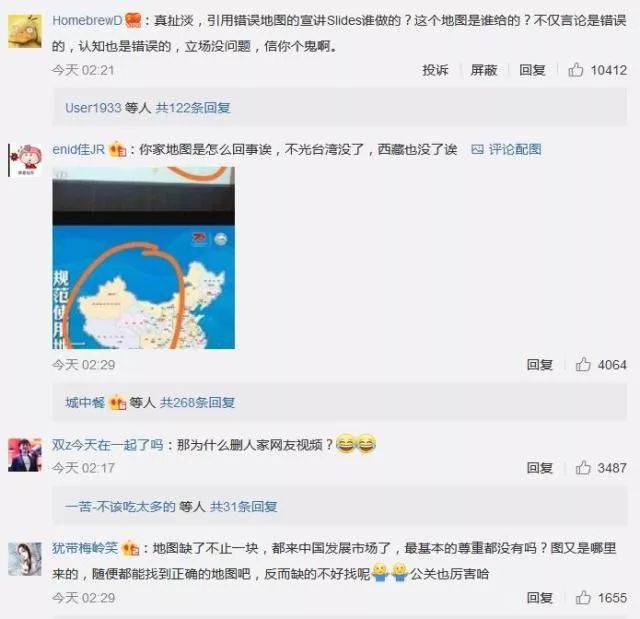640x619 pixels.
Task: Click 投诉 on HomebrewD's comment
Action: point(435,70)
